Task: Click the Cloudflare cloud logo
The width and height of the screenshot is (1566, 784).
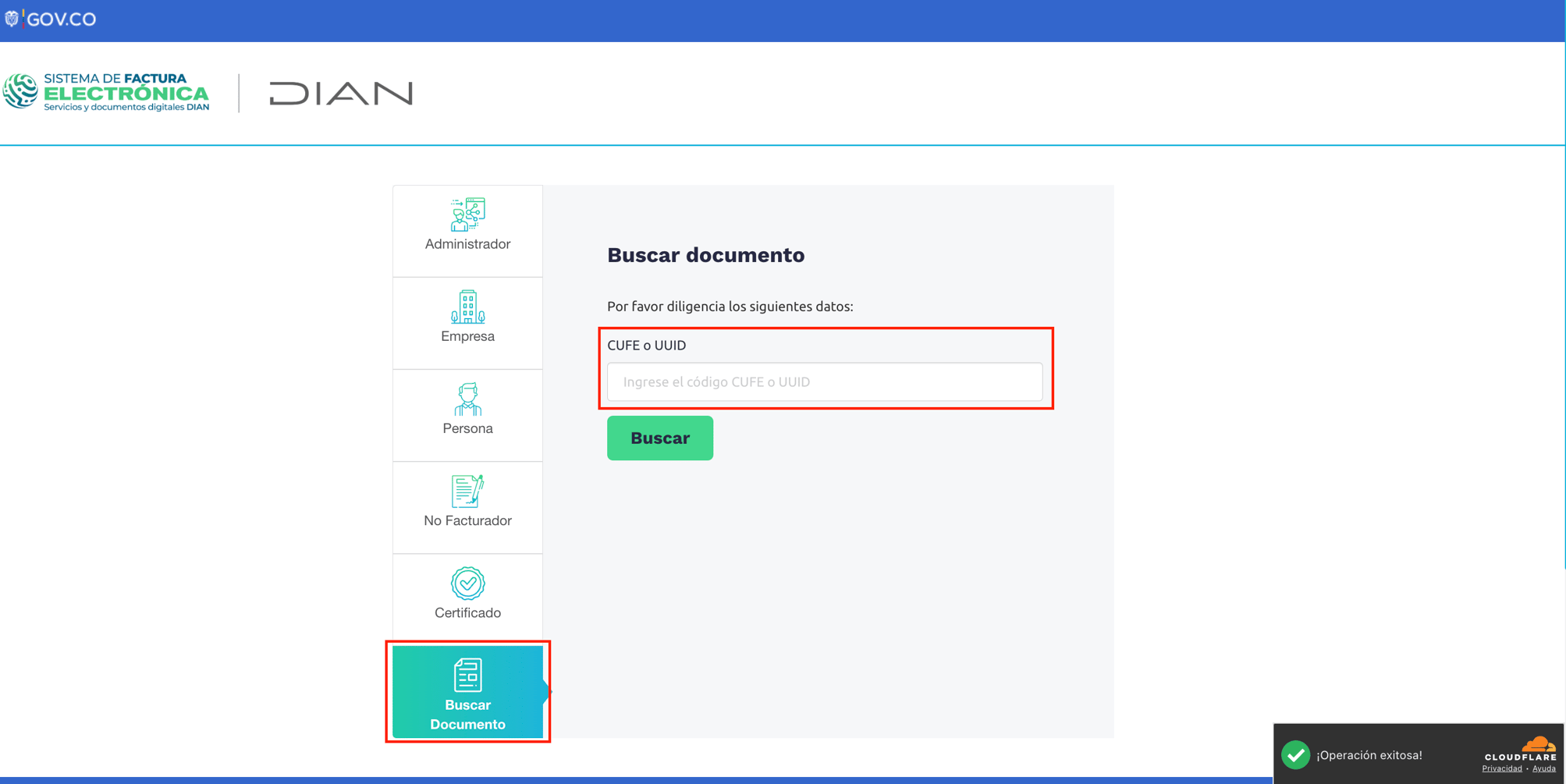Action: tap(1538, 743)
